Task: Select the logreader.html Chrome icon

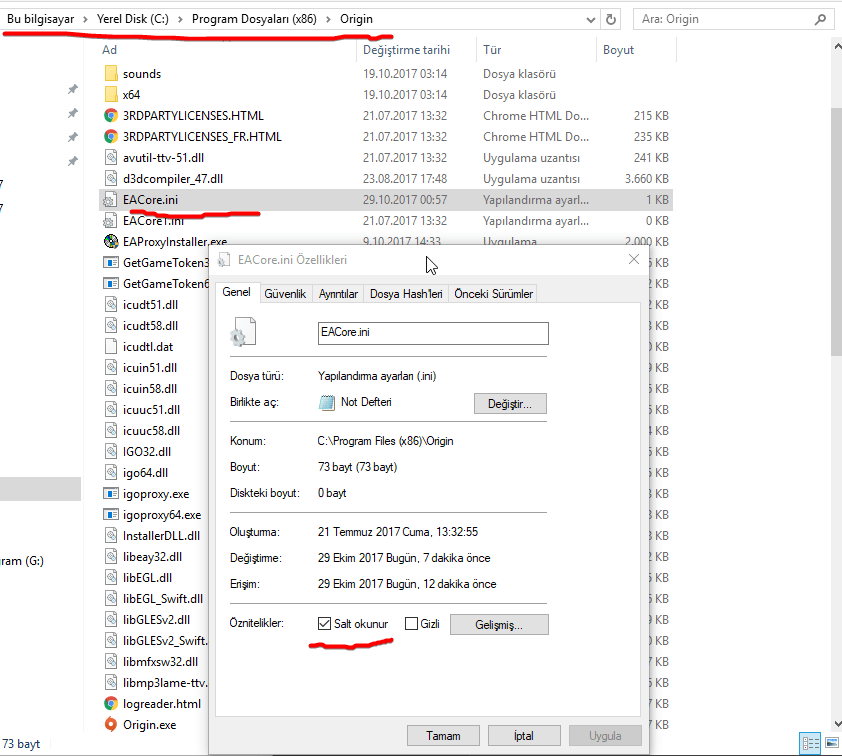Action: point(111,703)
